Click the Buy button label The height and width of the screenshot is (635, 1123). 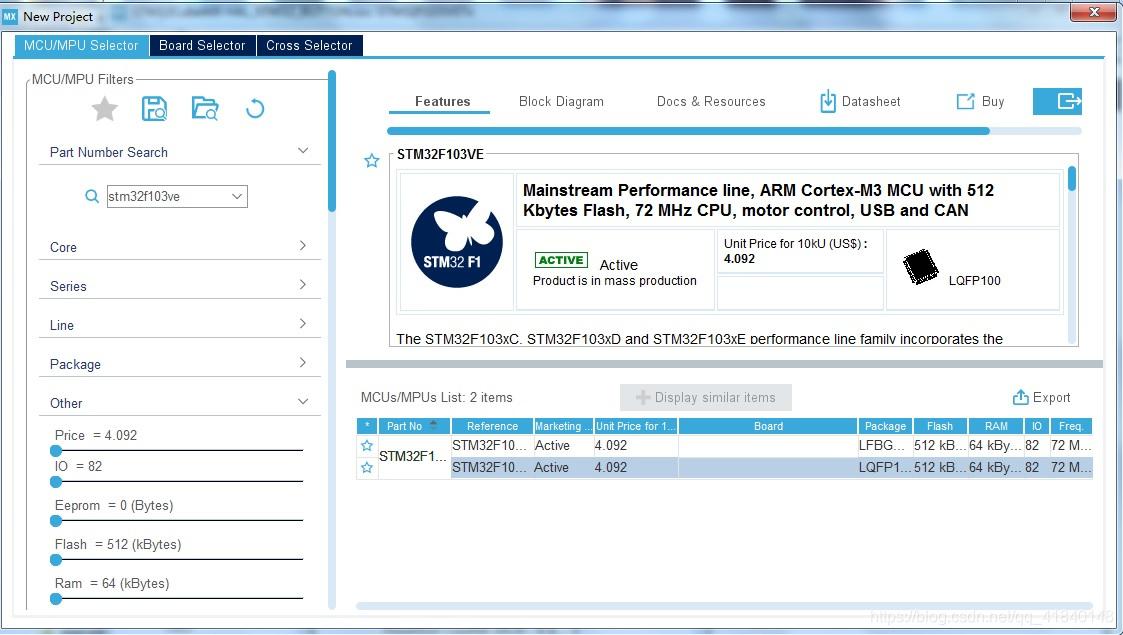coord(993,102)
